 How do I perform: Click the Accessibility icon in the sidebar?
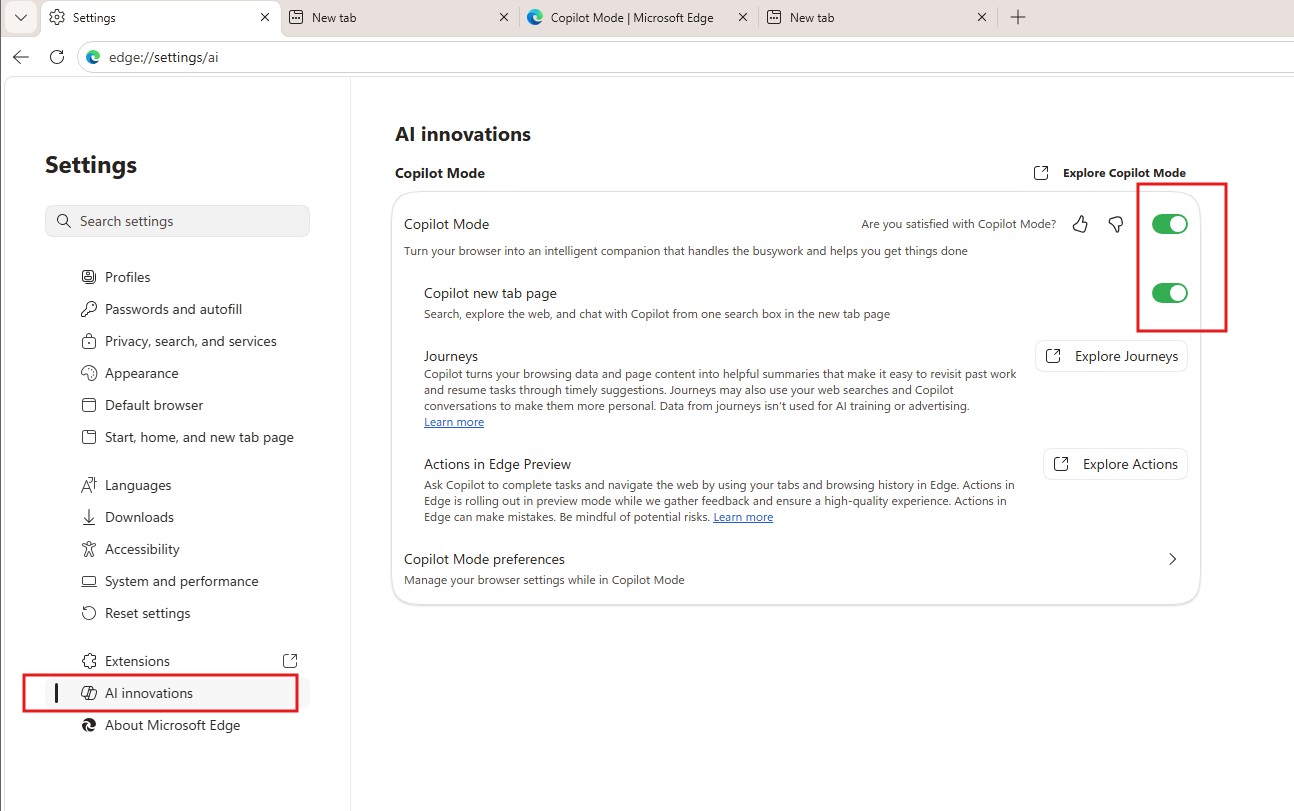[90, 549]
